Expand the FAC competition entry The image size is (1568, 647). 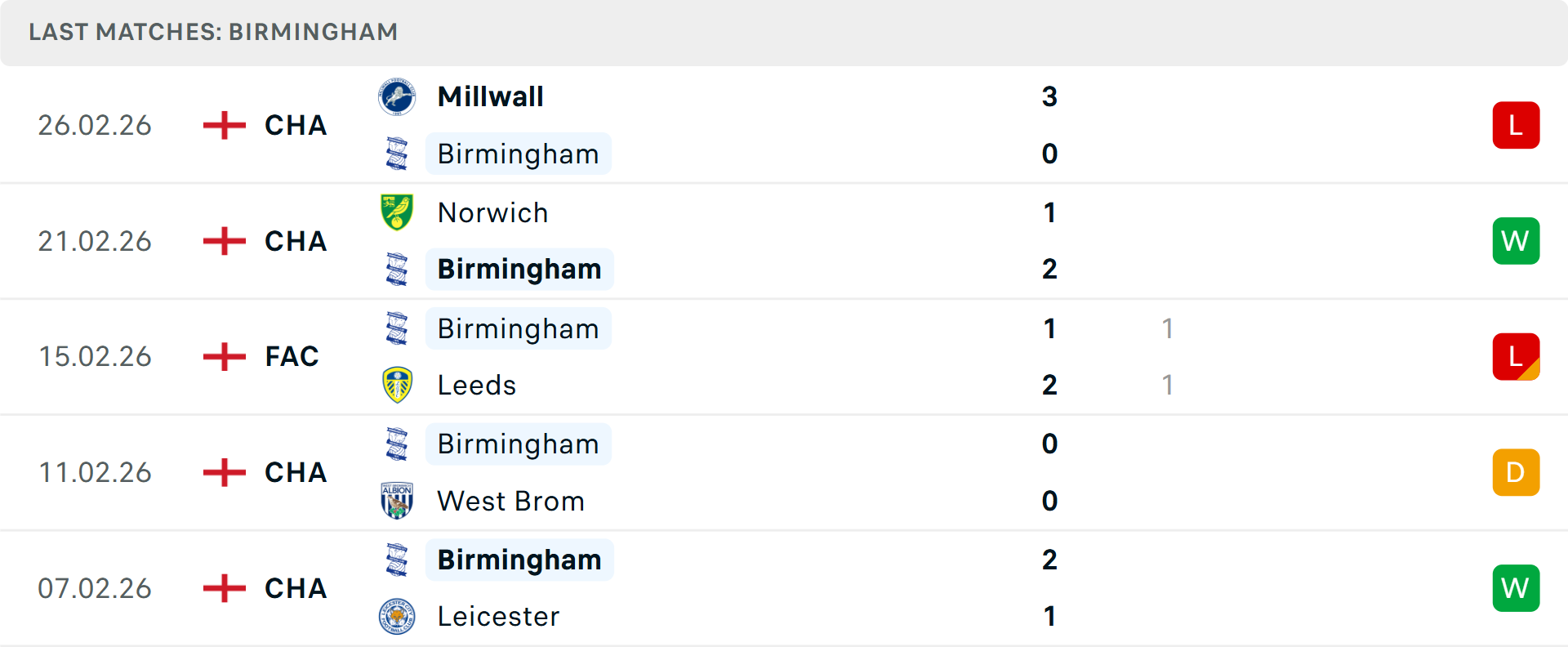[x=292, y=355]
